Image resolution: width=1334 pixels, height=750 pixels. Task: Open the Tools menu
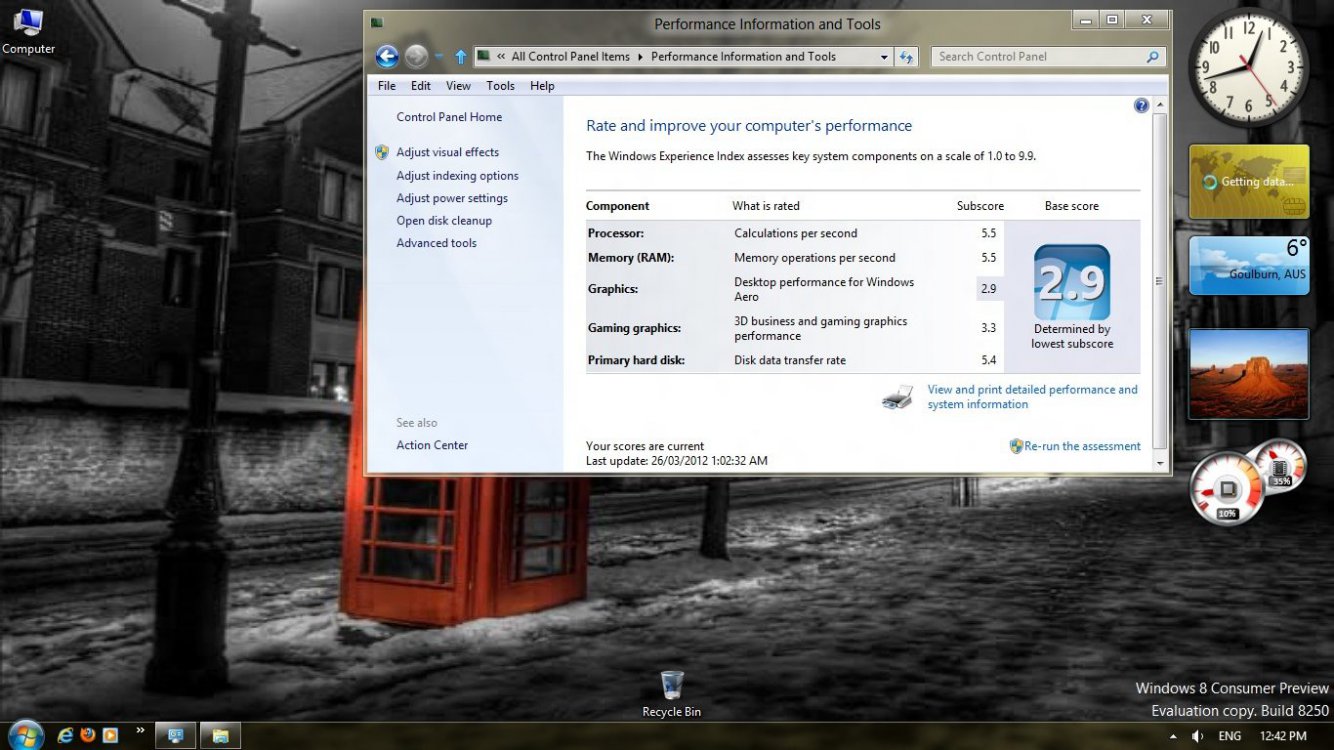tap(501, 86)
